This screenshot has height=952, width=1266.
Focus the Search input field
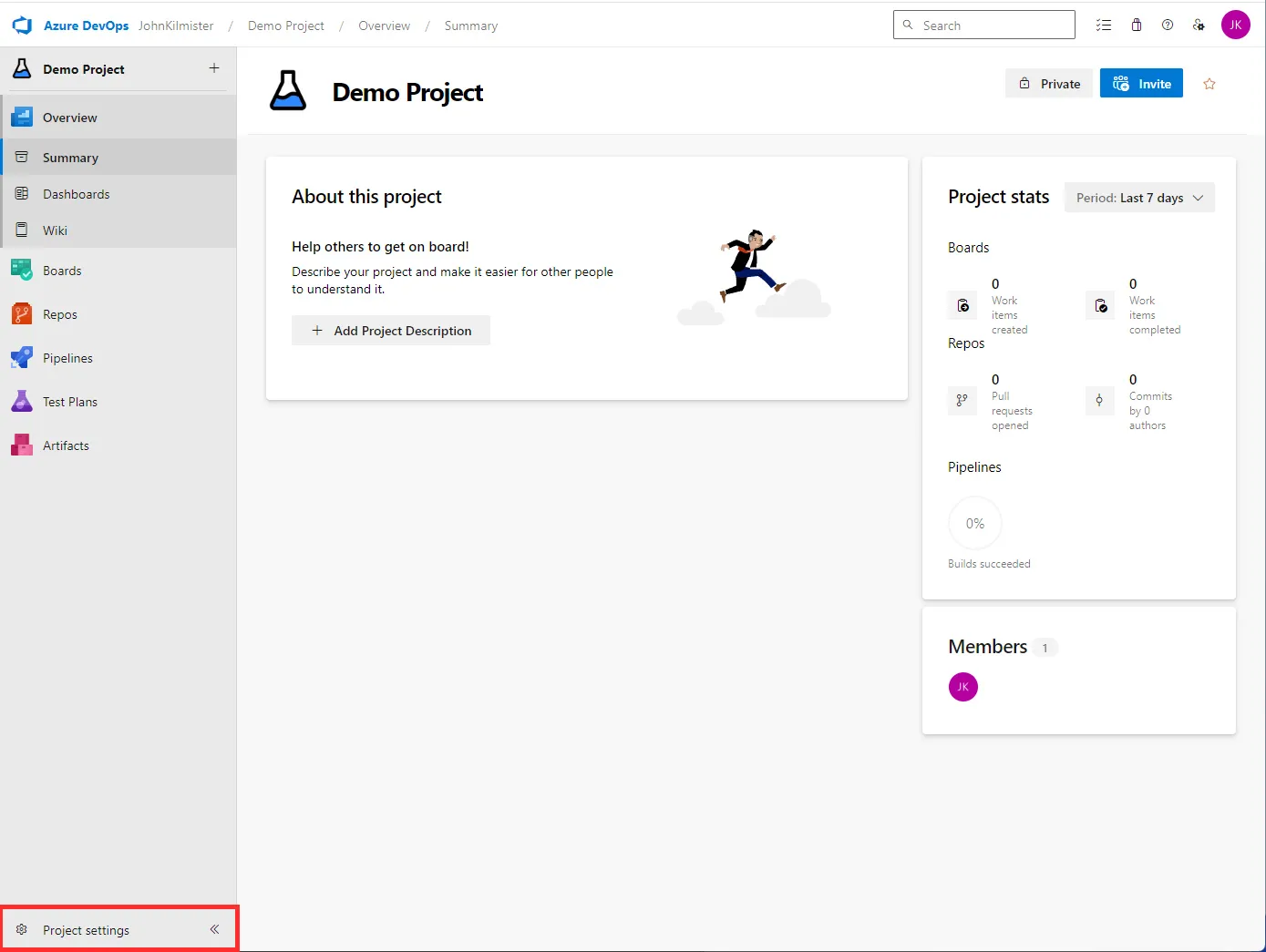pos(984,25)
